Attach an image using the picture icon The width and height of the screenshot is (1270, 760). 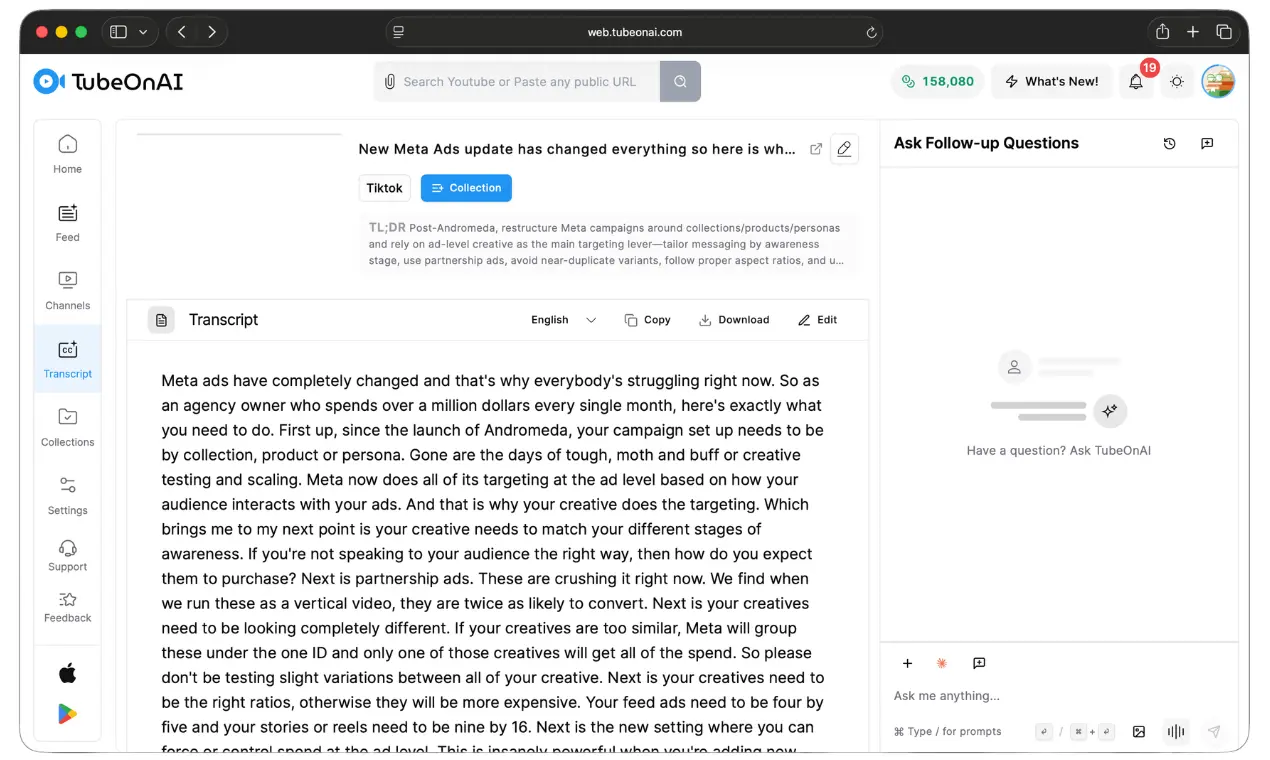coord(1138,731)
